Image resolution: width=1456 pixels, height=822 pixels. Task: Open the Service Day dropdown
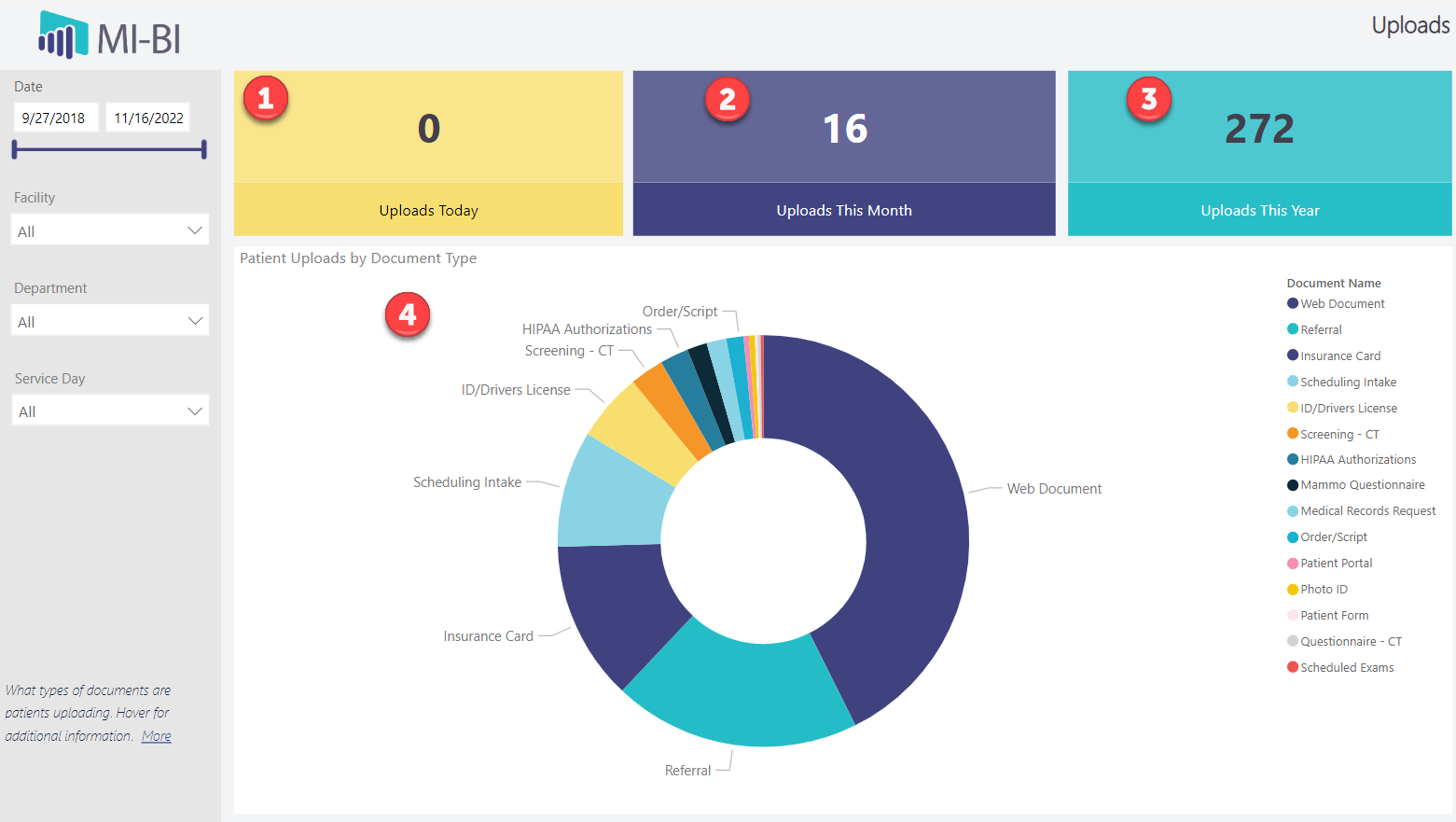110,411
